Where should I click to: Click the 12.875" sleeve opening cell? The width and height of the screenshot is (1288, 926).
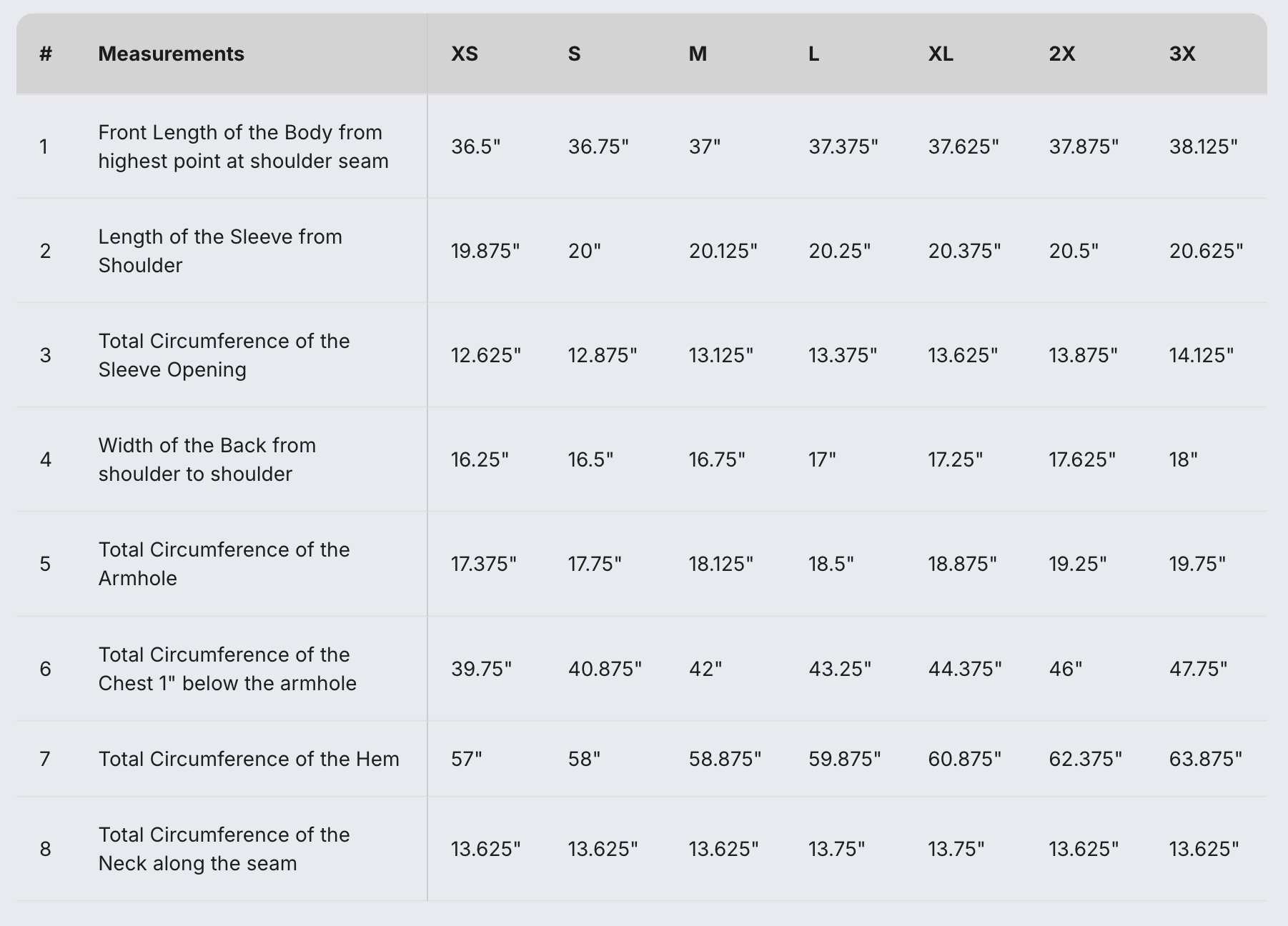(602, 355)
